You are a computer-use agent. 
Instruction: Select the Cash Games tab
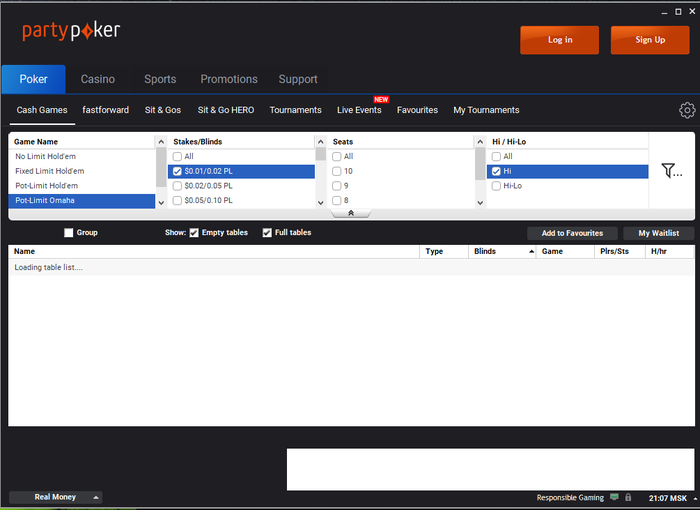coord(42,110)
